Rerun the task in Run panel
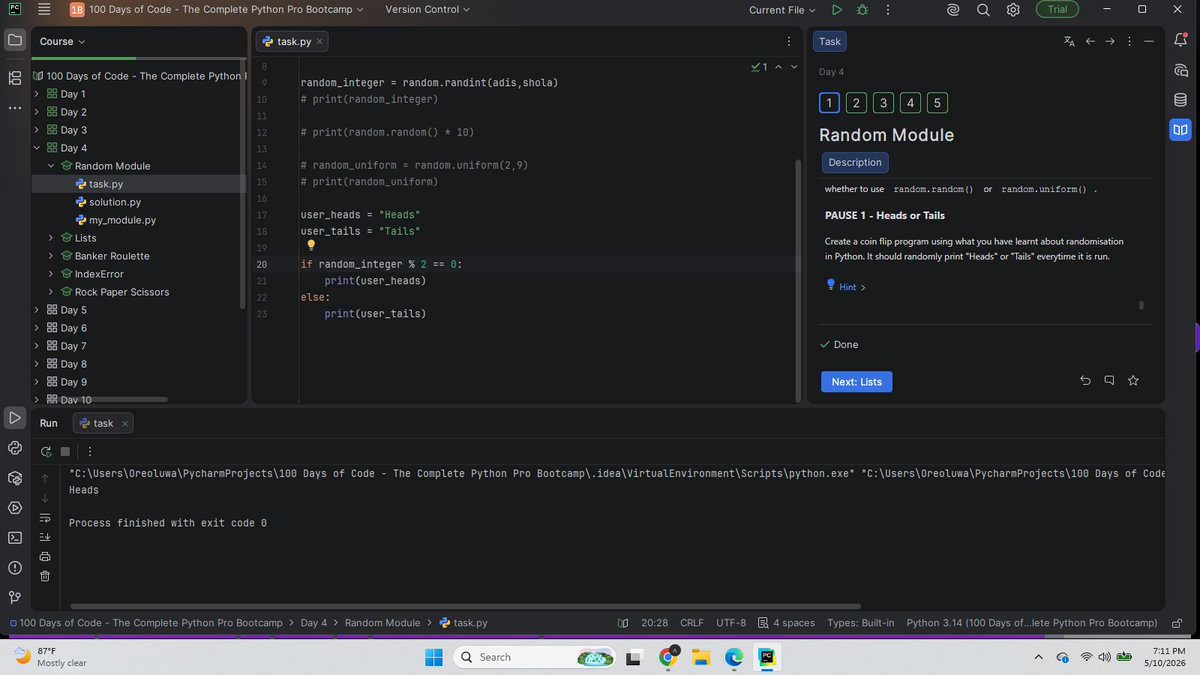This screenshot has height=675, width=1200. [46, 451]
